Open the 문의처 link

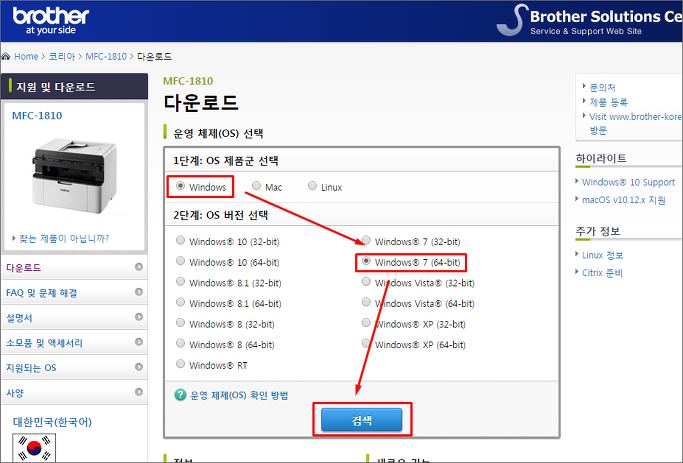coord(602,88)
